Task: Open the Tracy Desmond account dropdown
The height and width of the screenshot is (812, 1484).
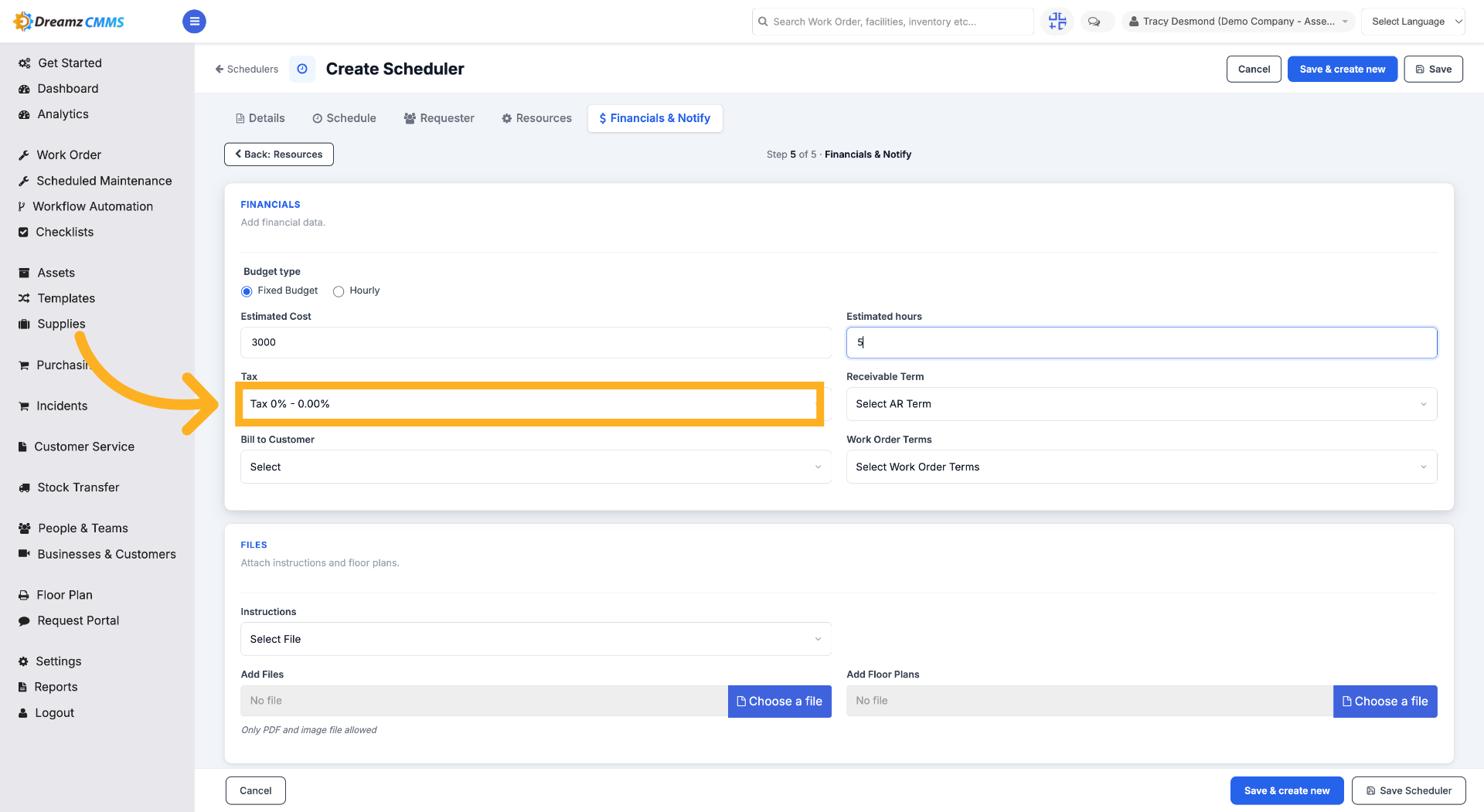Action: pyautogui.click(x=1238, y=22)
